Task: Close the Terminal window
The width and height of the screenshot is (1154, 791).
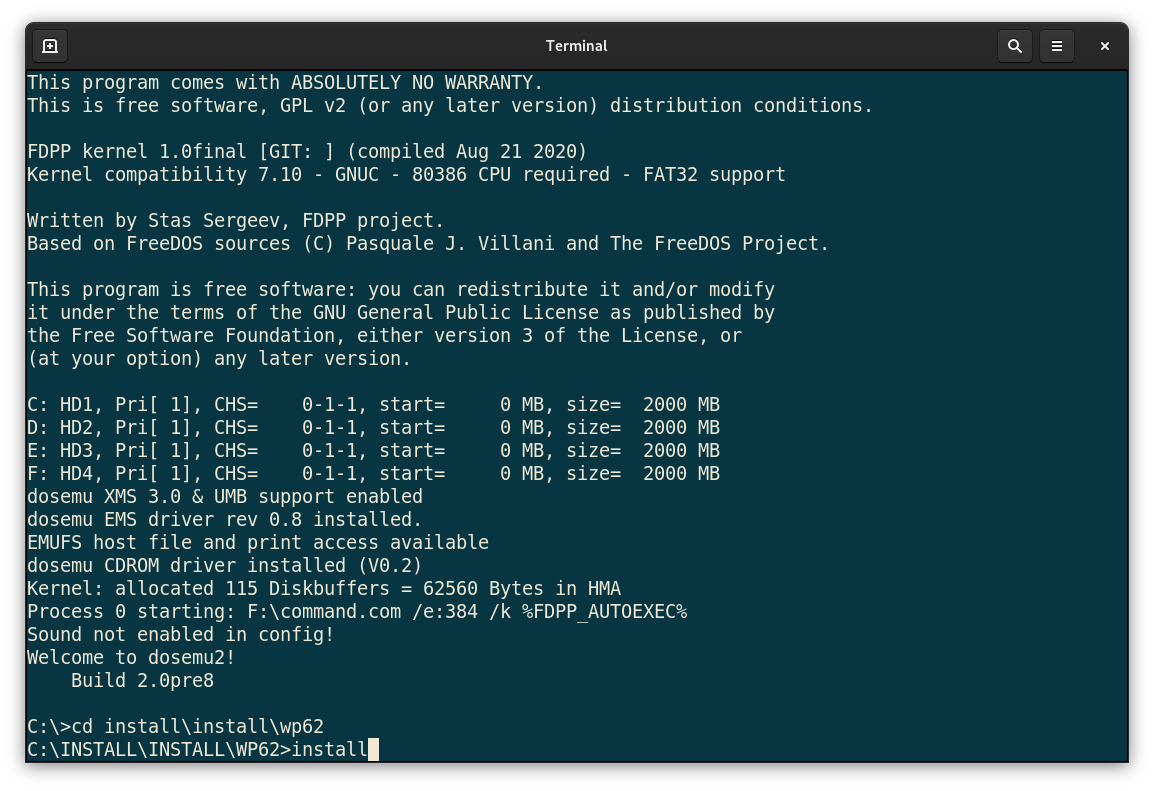Action: pyautogui.click(x=1104, y=46)
